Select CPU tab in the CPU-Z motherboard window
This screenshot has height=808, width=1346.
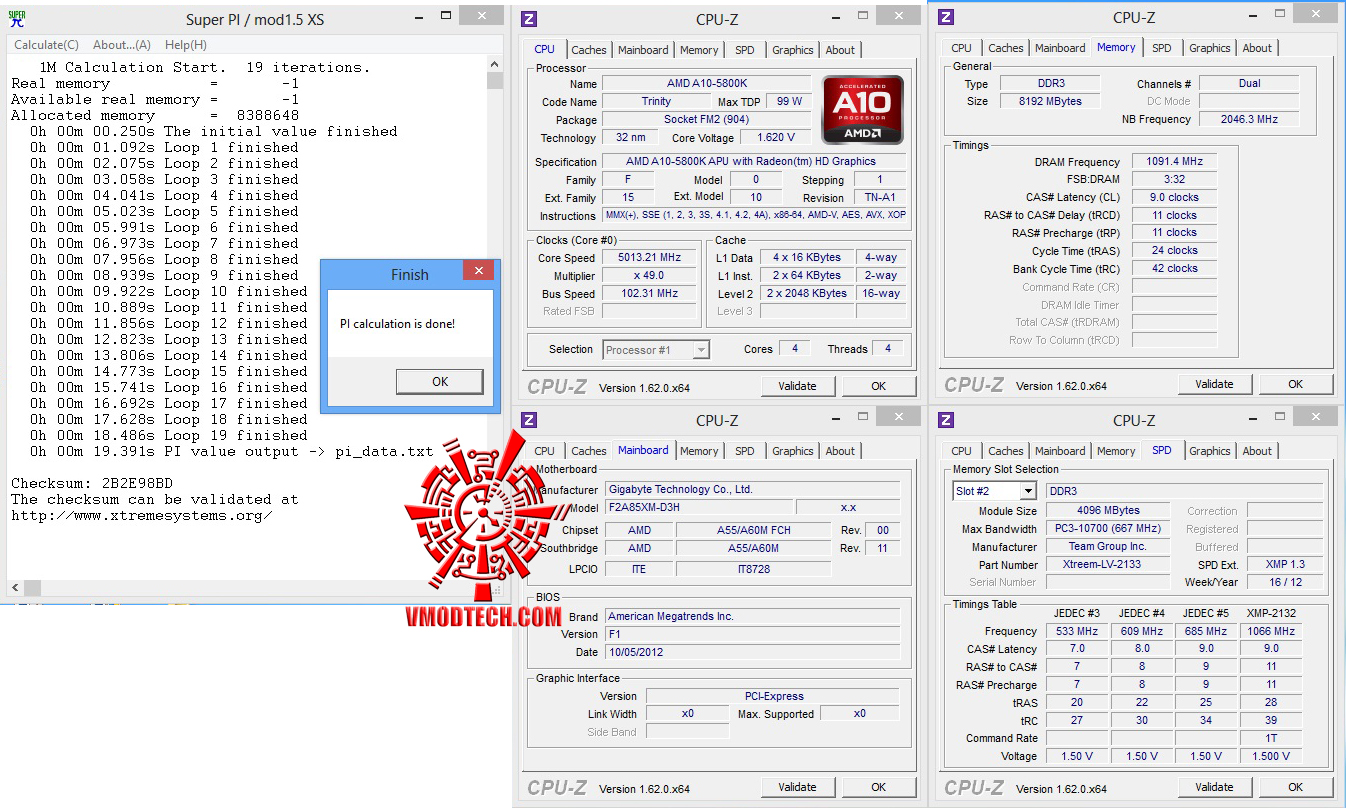(x=545, y=451)
